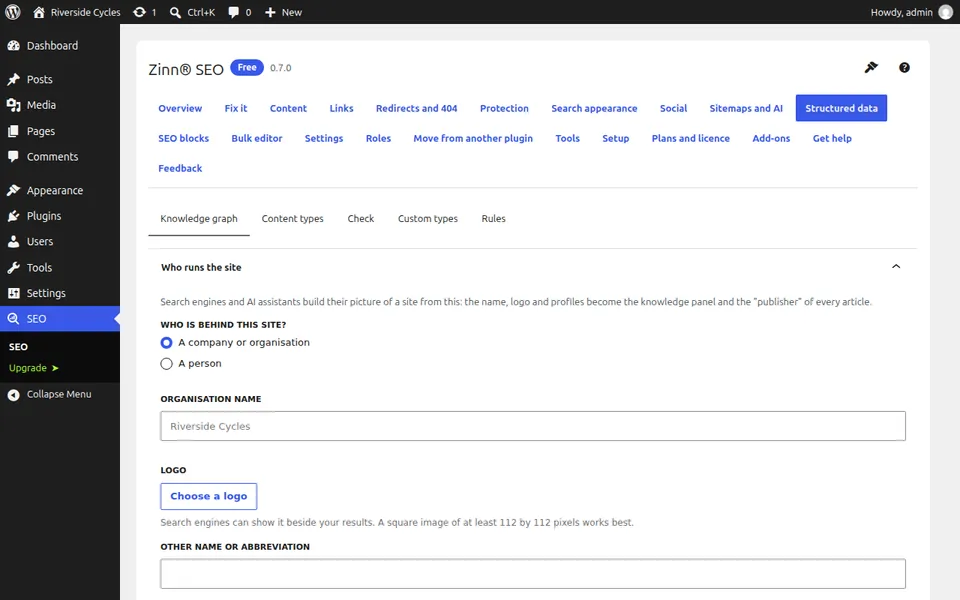
Task: Click the comments bubble icon in admin bar
Action: [x=233, y=12]
